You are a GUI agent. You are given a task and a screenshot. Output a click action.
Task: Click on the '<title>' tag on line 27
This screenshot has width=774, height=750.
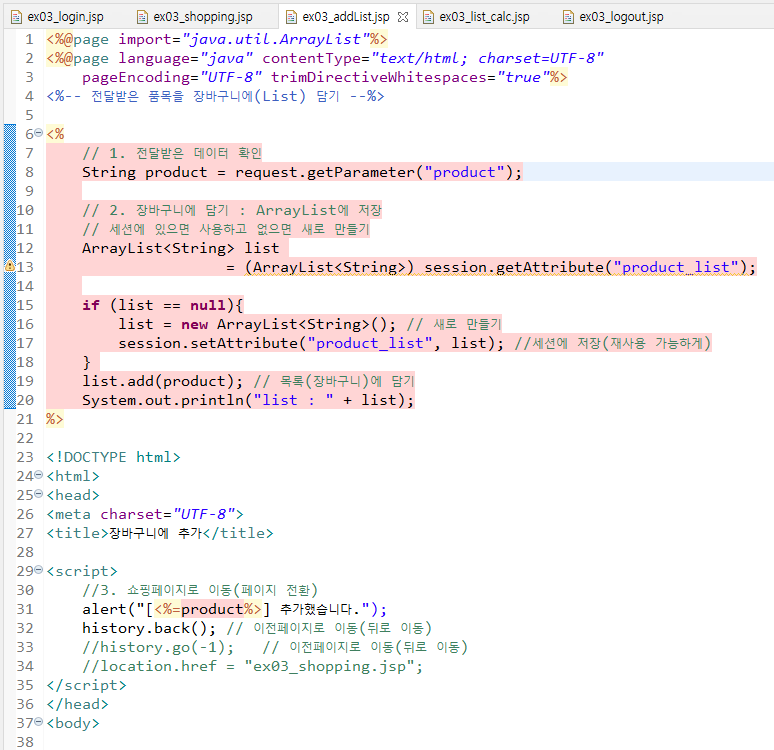tap(77, 533)
